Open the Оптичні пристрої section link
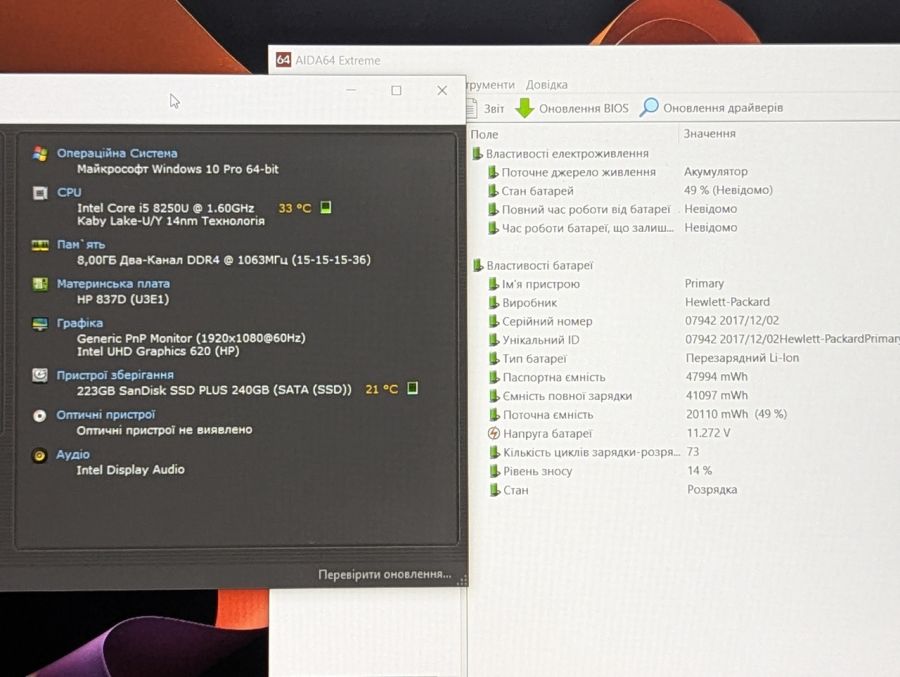The height and width of the screenshot is (677, 900). 106,415
